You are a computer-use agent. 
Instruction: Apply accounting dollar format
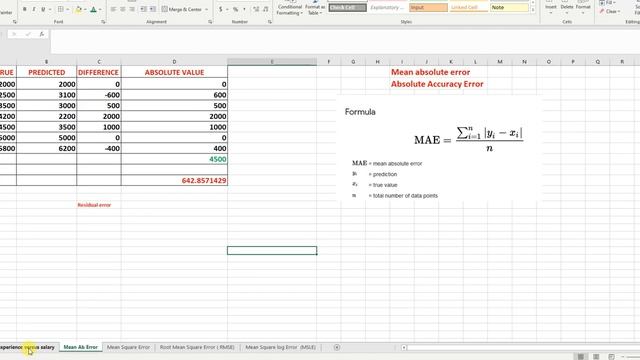pos(220,9)
